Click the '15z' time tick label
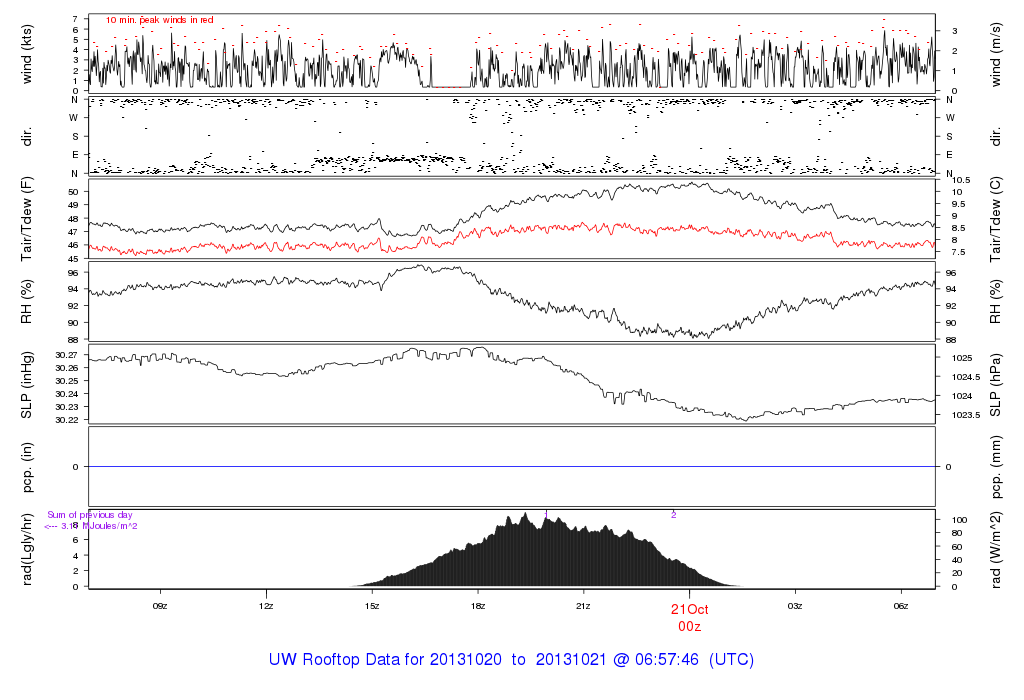This screenshot has height=700, width=1024. (372, 606)
